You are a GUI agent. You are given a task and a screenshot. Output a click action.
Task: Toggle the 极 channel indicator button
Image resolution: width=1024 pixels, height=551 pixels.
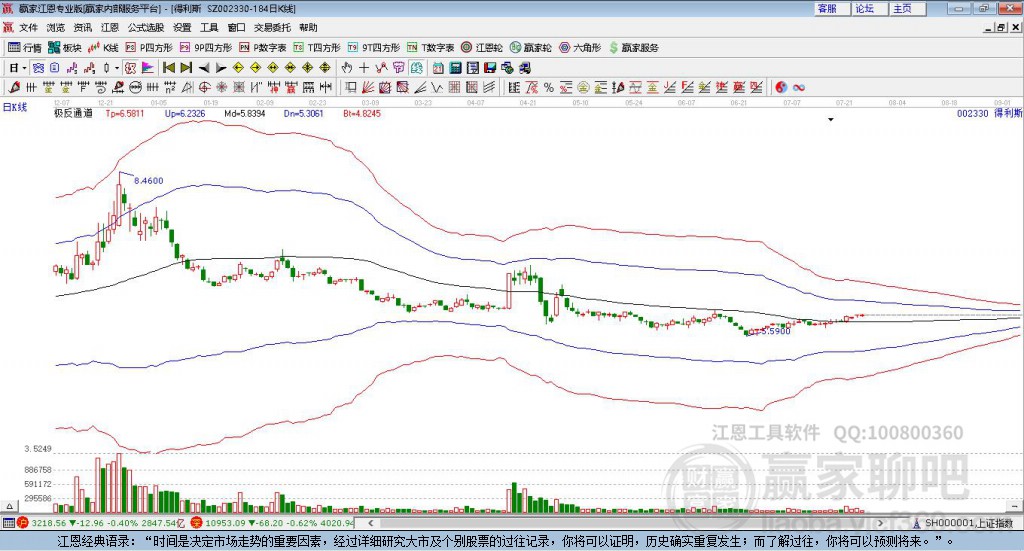[x=131, y=68]
